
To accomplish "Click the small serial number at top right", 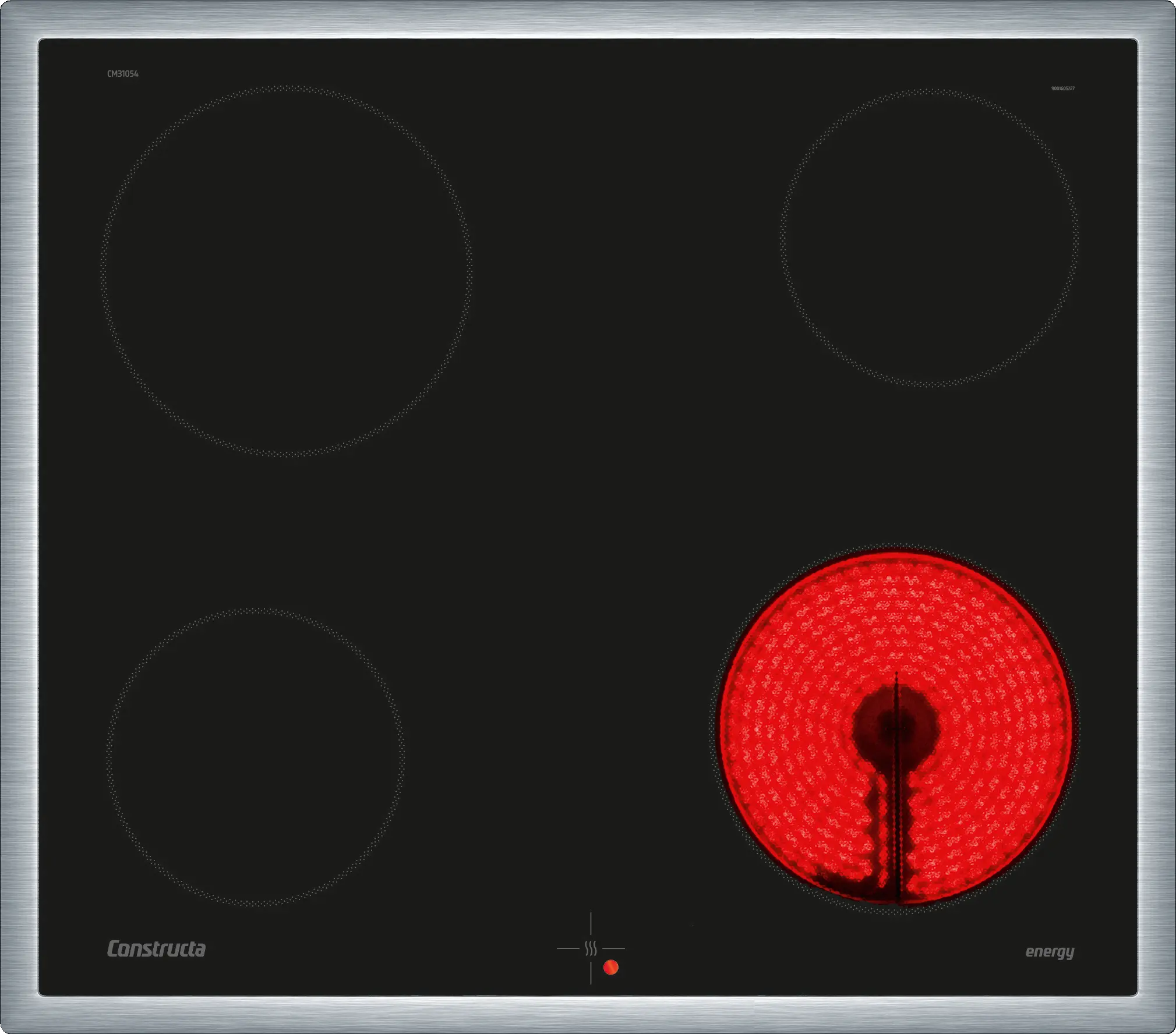I will click(x=1062, y=88).
